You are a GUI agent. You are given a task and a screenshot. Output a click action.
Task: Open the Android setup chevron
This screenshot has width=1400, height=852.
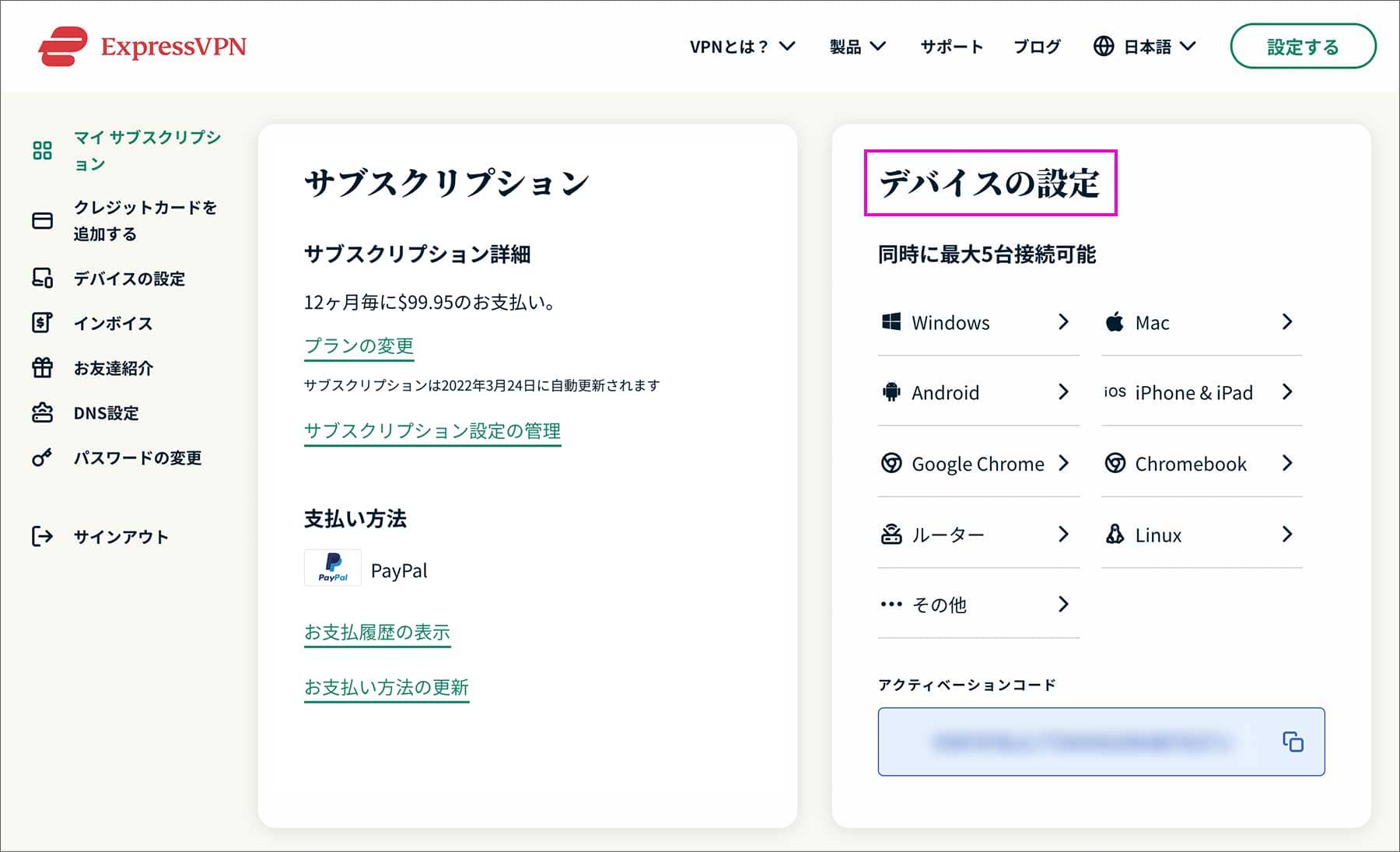1063,391
